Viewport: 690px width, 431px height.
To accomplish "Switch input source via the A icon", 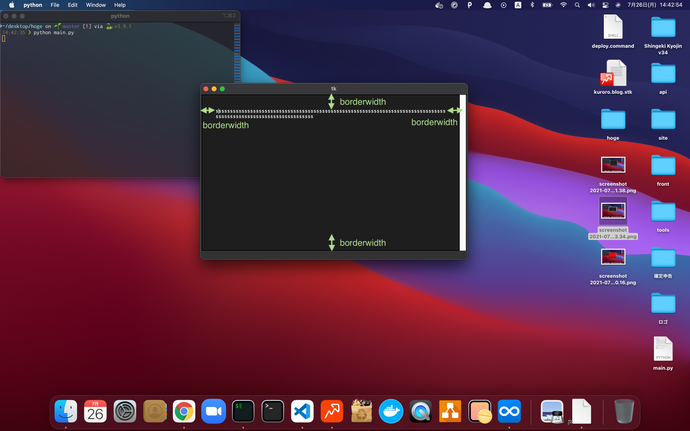I will click(518, 5).
